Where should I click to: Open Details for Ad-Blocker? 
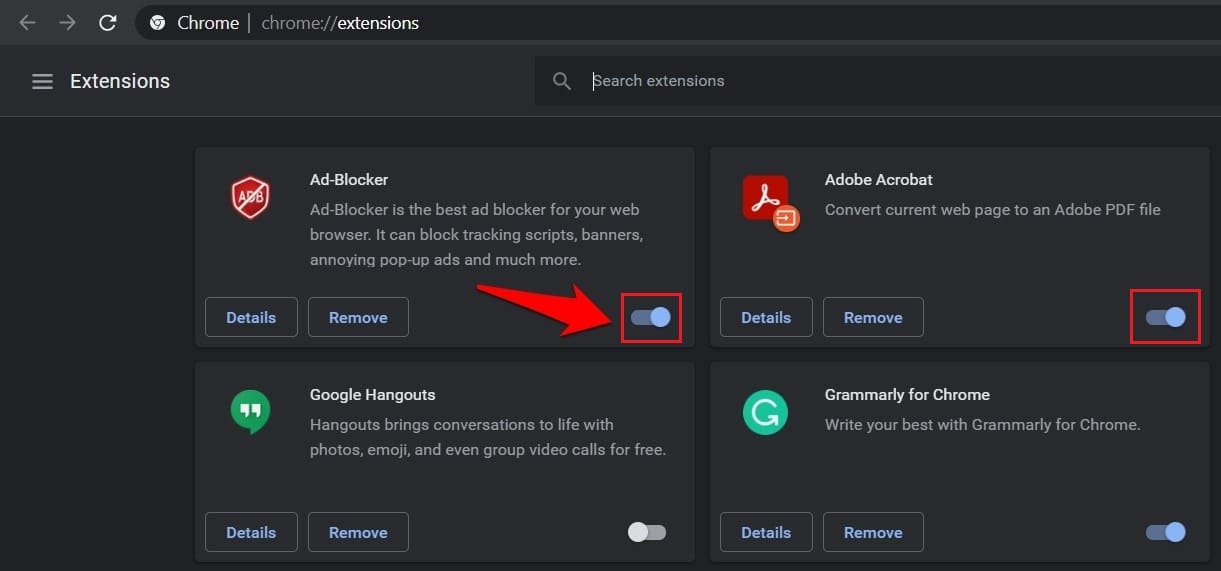click(251, 317)
